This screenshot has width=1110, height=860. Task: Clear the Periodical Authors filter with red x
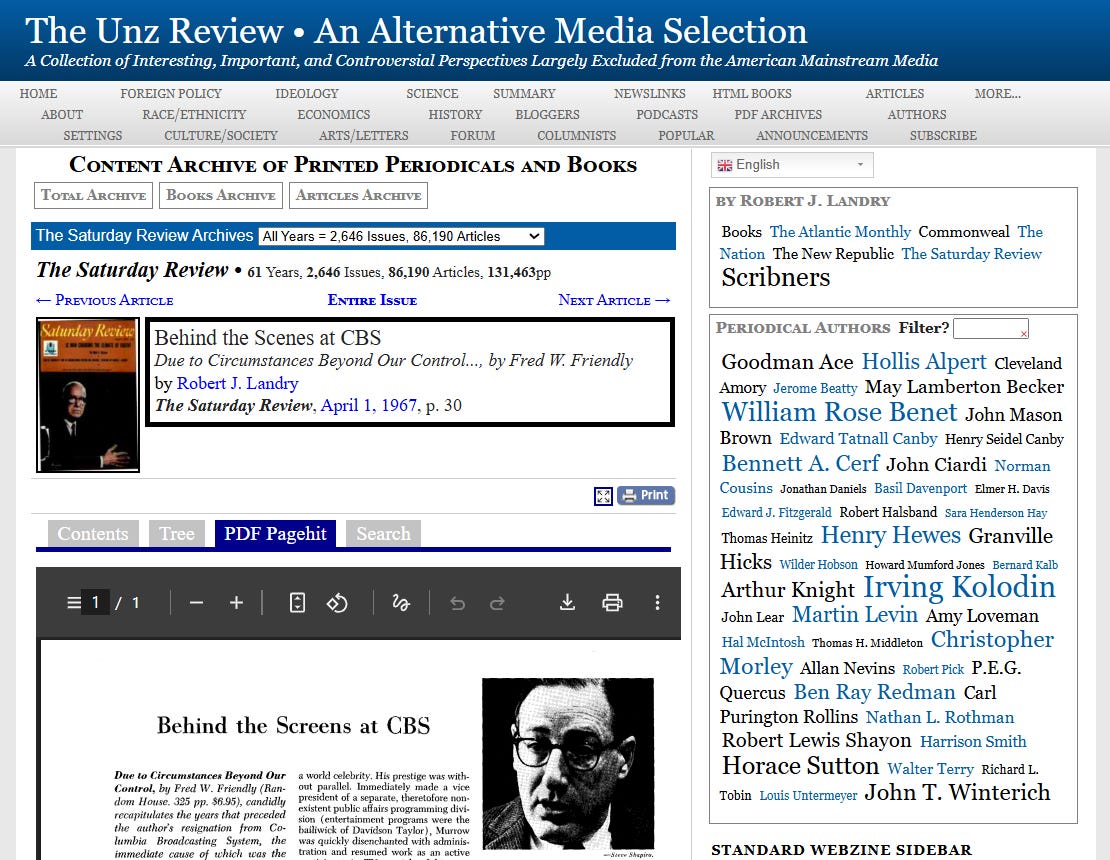[x=1024, y=333]
